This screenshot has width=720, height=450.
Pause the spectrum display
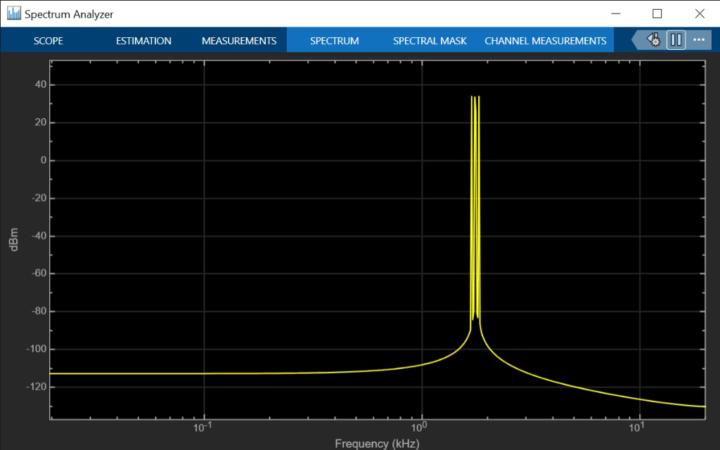(x=676, y=40)
